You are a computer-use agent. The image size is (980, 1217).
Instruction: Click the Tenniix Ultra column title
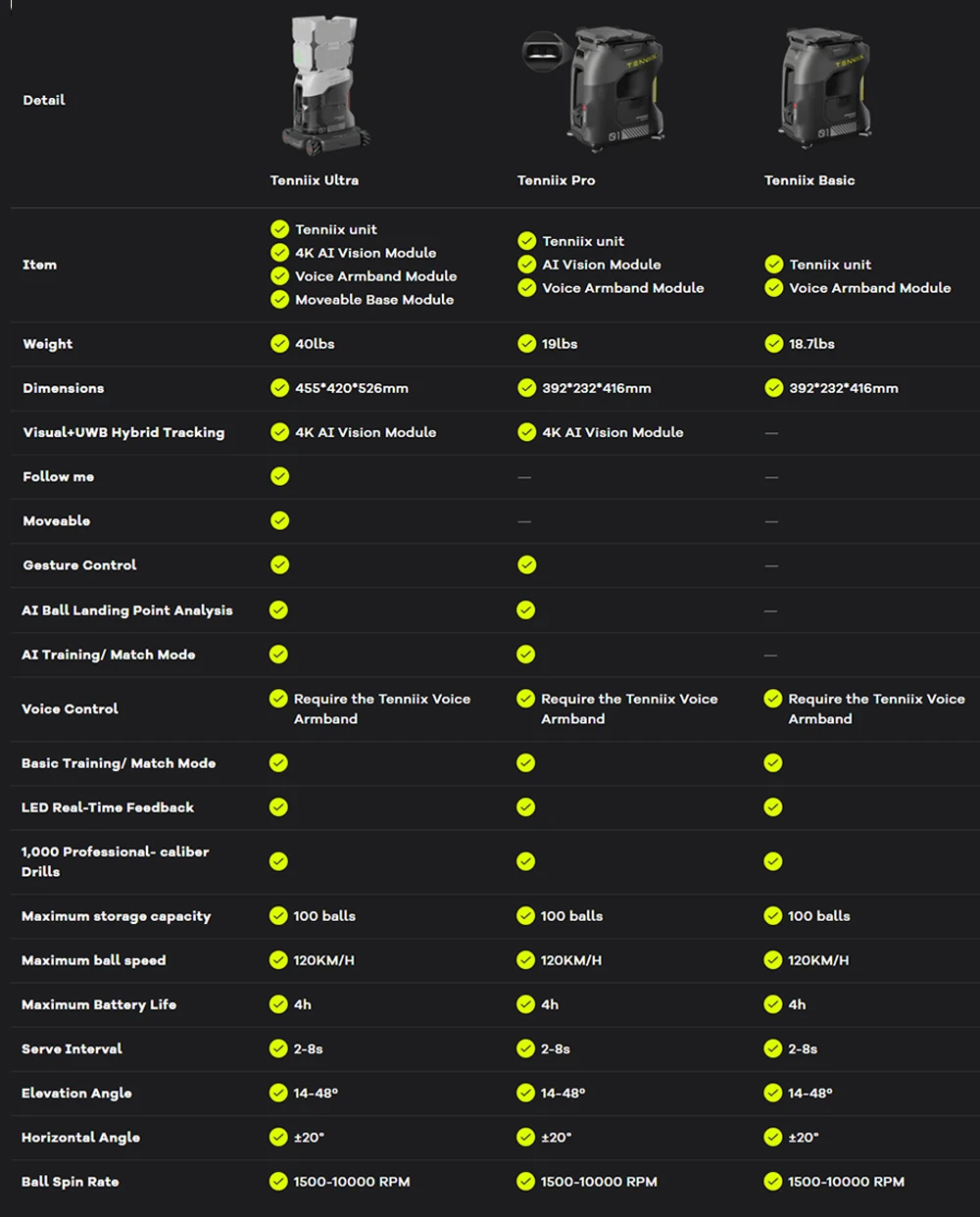[315, 180]
